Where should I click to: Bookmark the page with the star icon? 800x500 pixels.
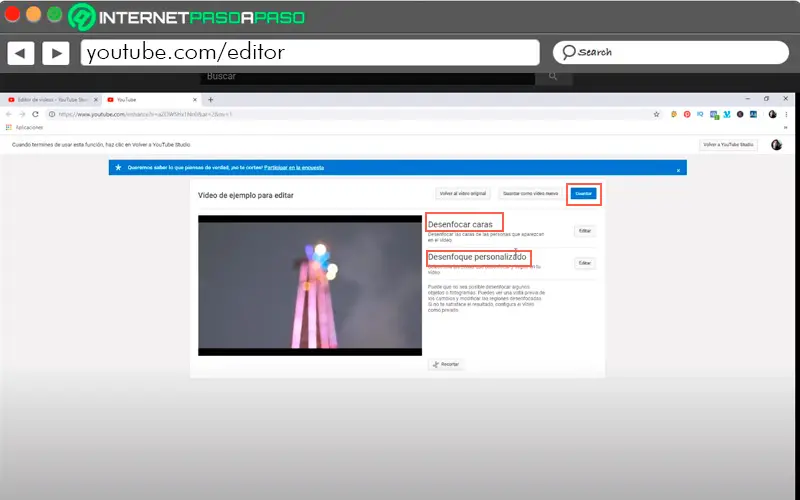(x=657, y=114)
